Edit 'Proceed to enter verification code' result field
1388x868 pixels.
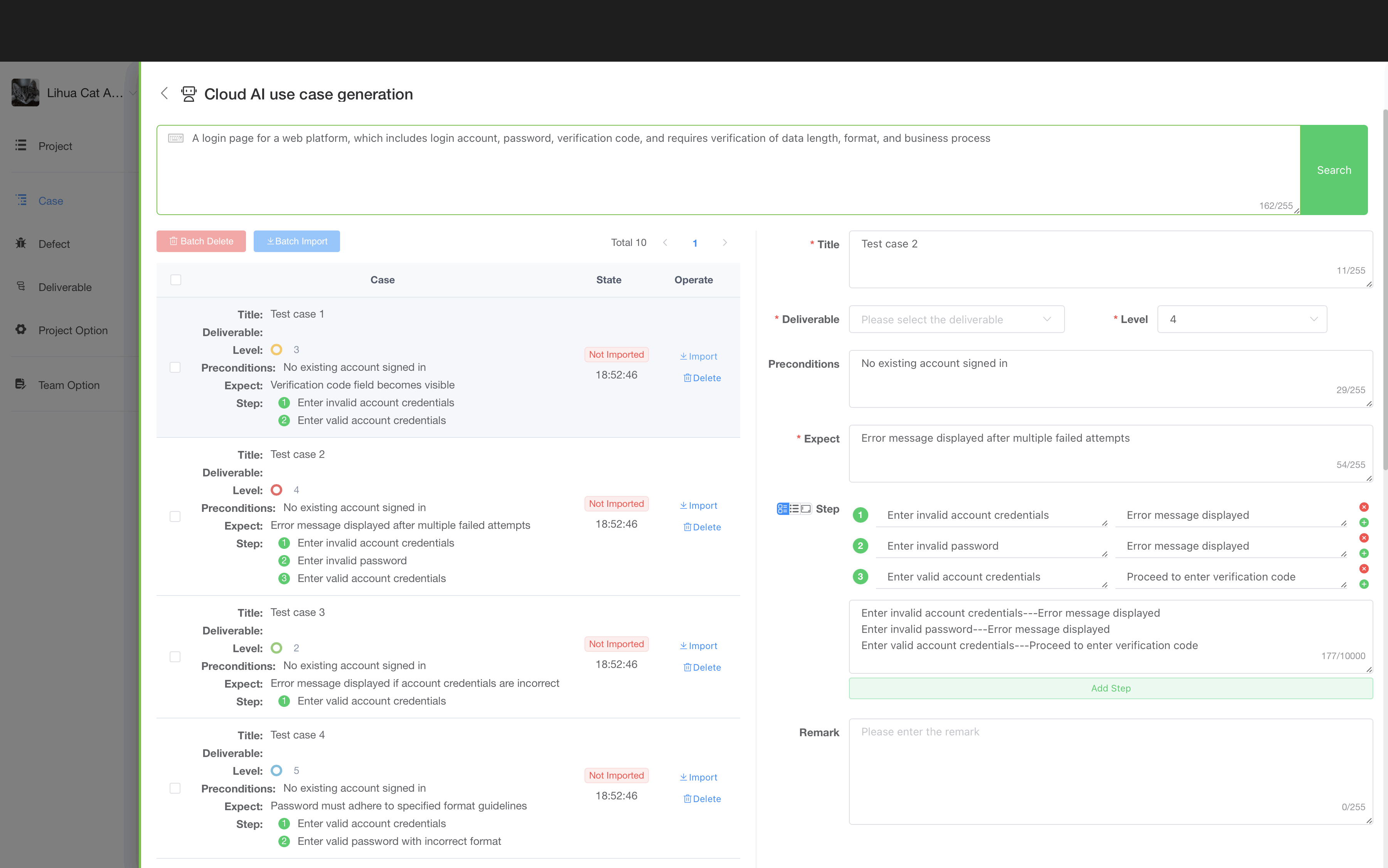click(1231, 577)
